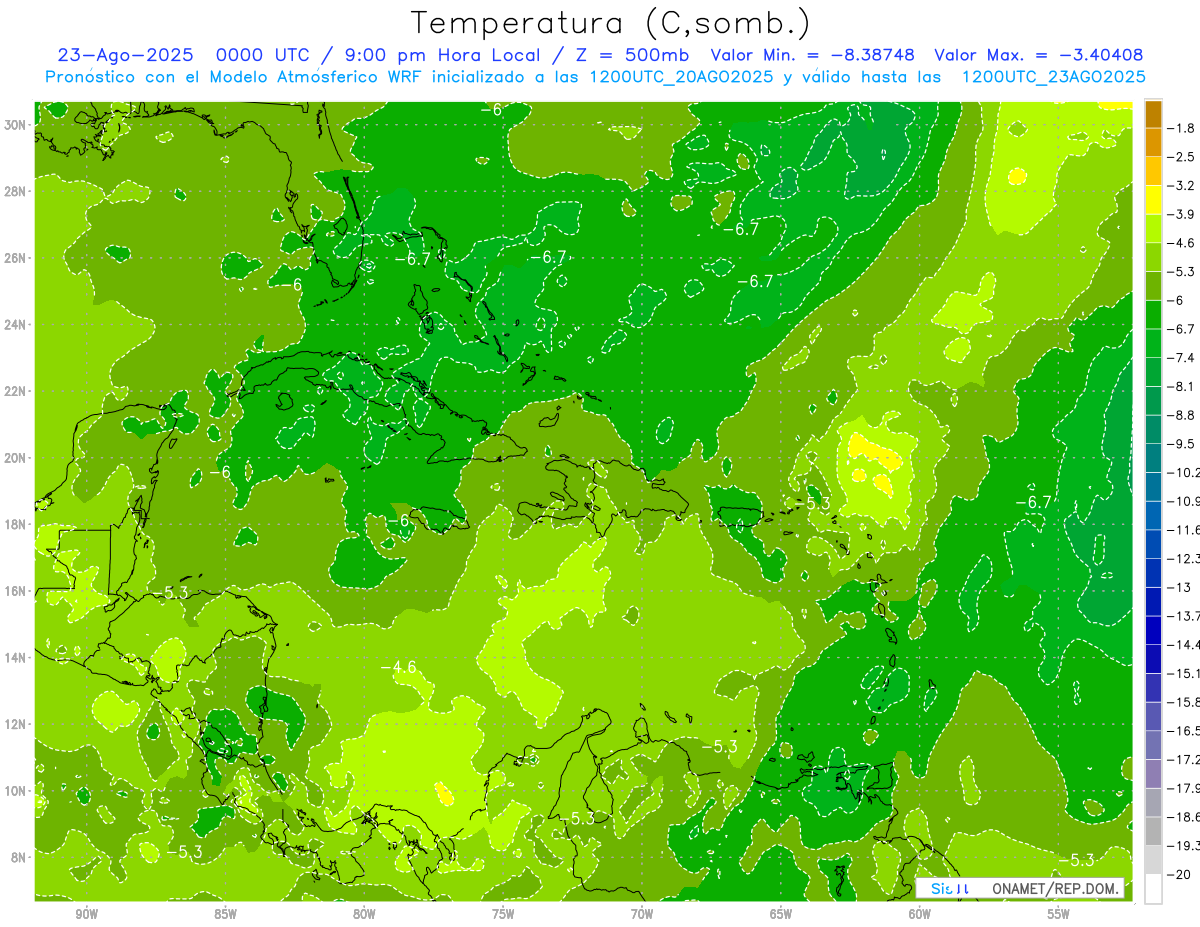Click the "28N" latitude axis label
1200x927 pixels.
tap(17, 191)
